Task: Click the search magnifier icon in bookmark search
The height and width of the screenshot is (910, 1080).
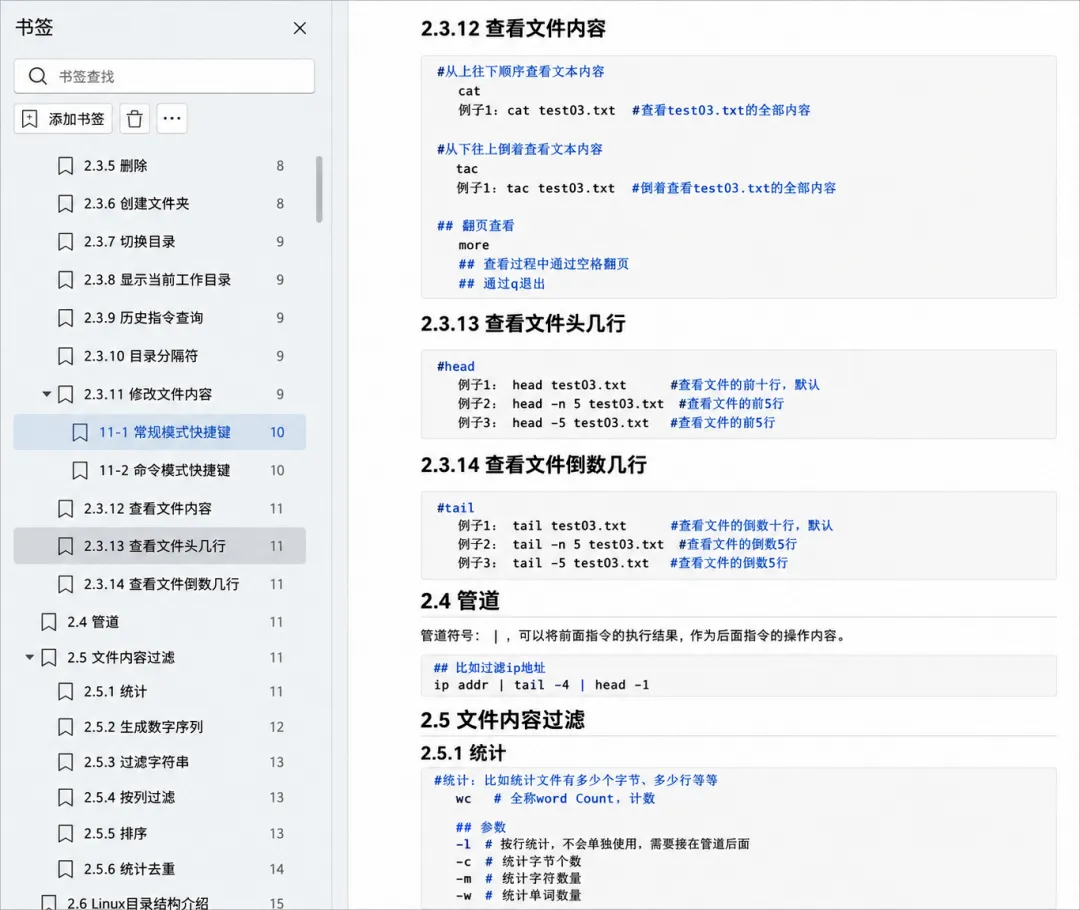Action: 38,76
